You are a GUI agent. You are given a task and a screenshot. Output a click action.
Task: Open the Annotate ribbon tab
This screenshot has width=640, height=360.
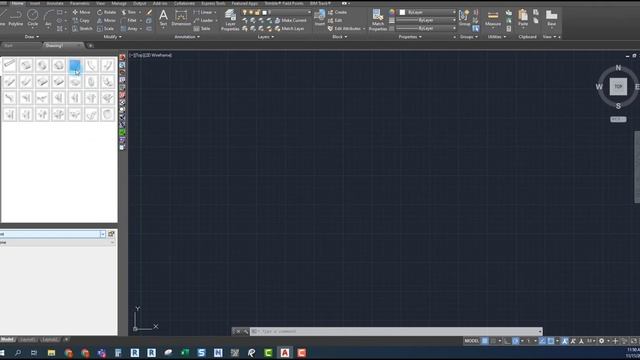(55, 3)
